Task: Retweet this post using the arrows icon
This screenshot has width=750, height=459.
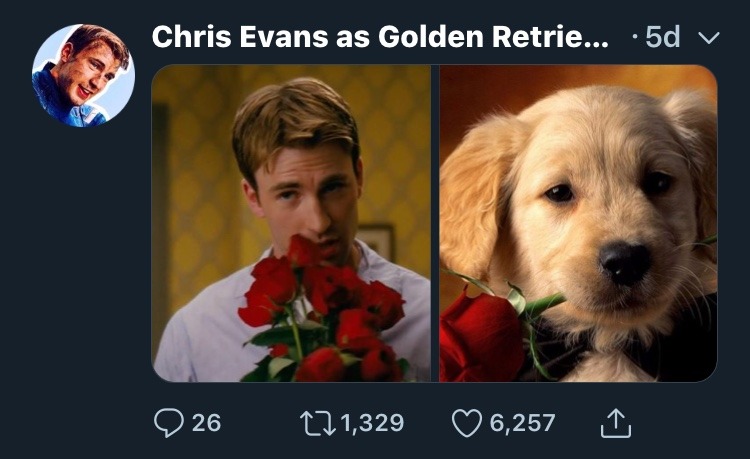Action: 319,423
